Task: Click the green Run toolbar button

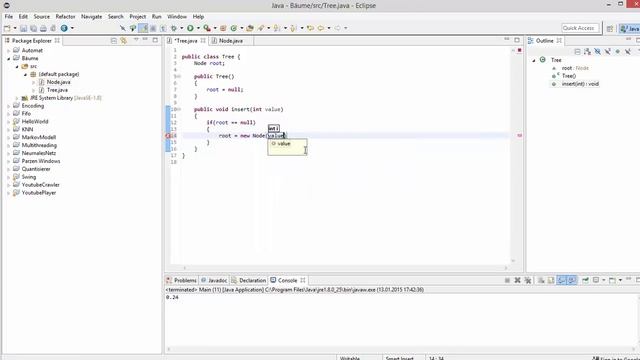Action: (190, 28)
